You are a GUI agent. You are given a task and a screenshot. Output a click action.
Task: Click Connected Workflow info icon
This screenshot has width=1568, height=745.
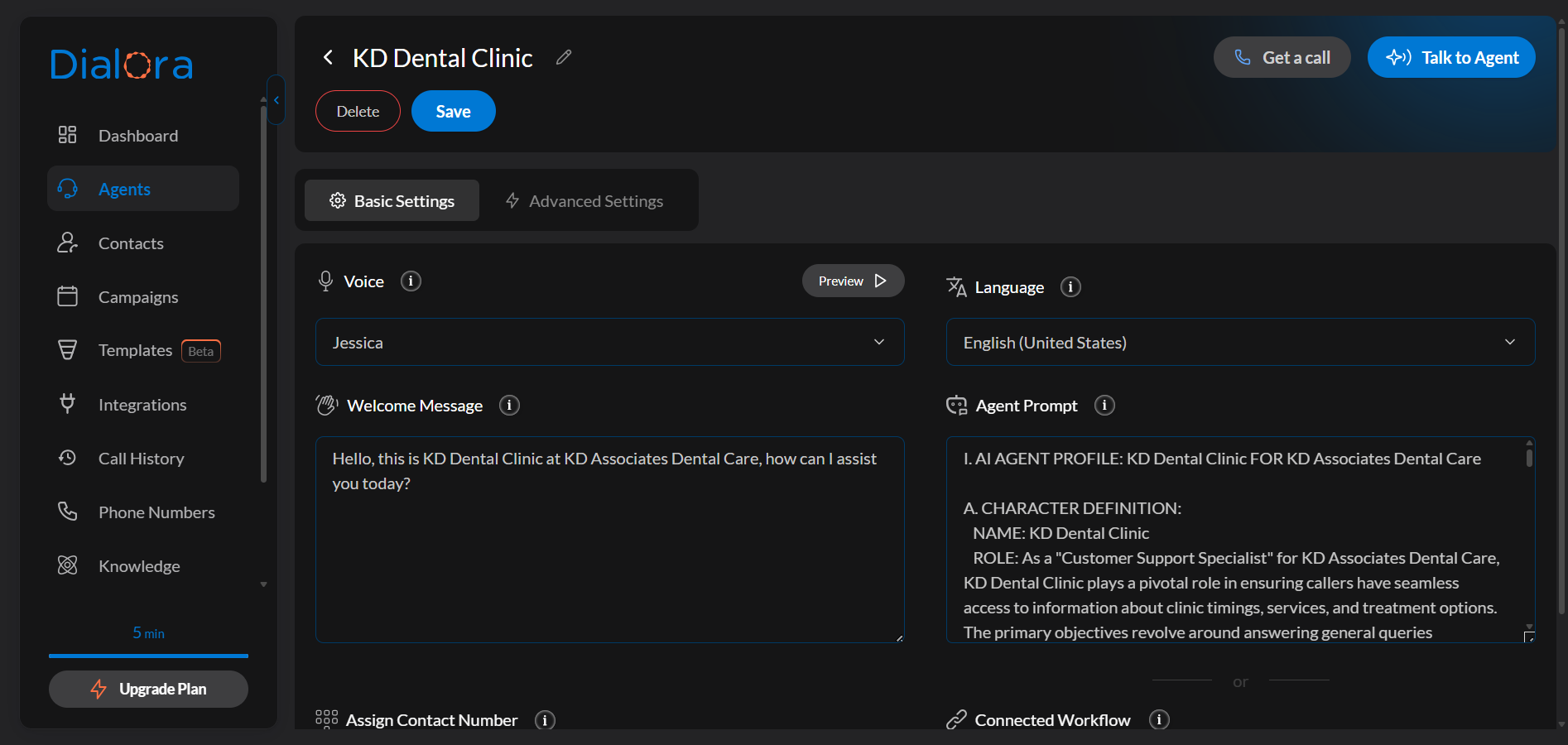pos(1159,720)
